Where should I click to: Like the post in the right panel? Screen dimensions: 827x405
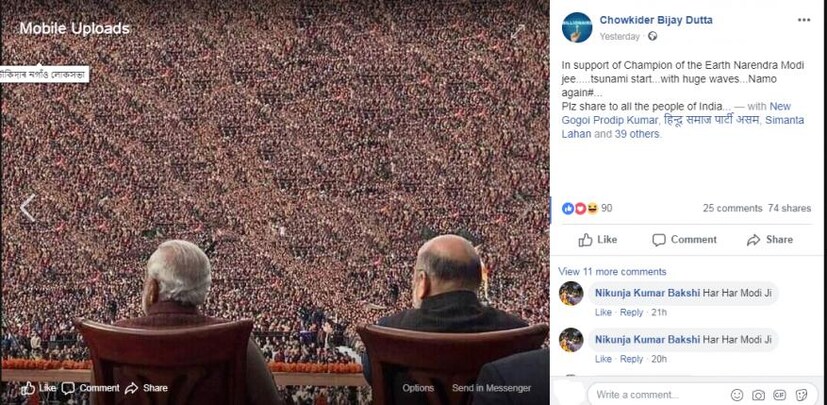pos(598,240)
